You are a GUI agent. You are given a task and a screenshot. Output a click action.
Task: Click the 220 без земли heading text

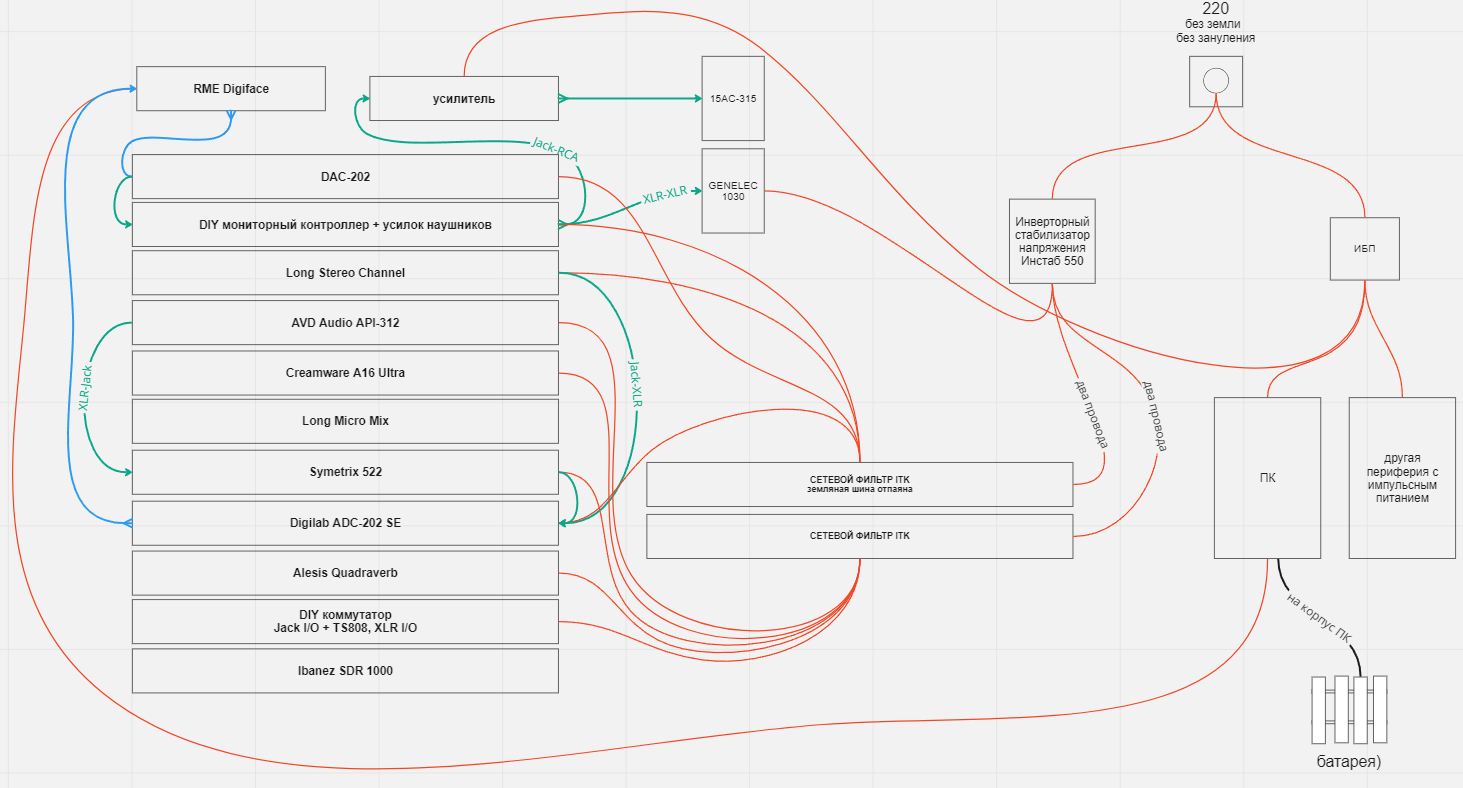point(1215,23)
